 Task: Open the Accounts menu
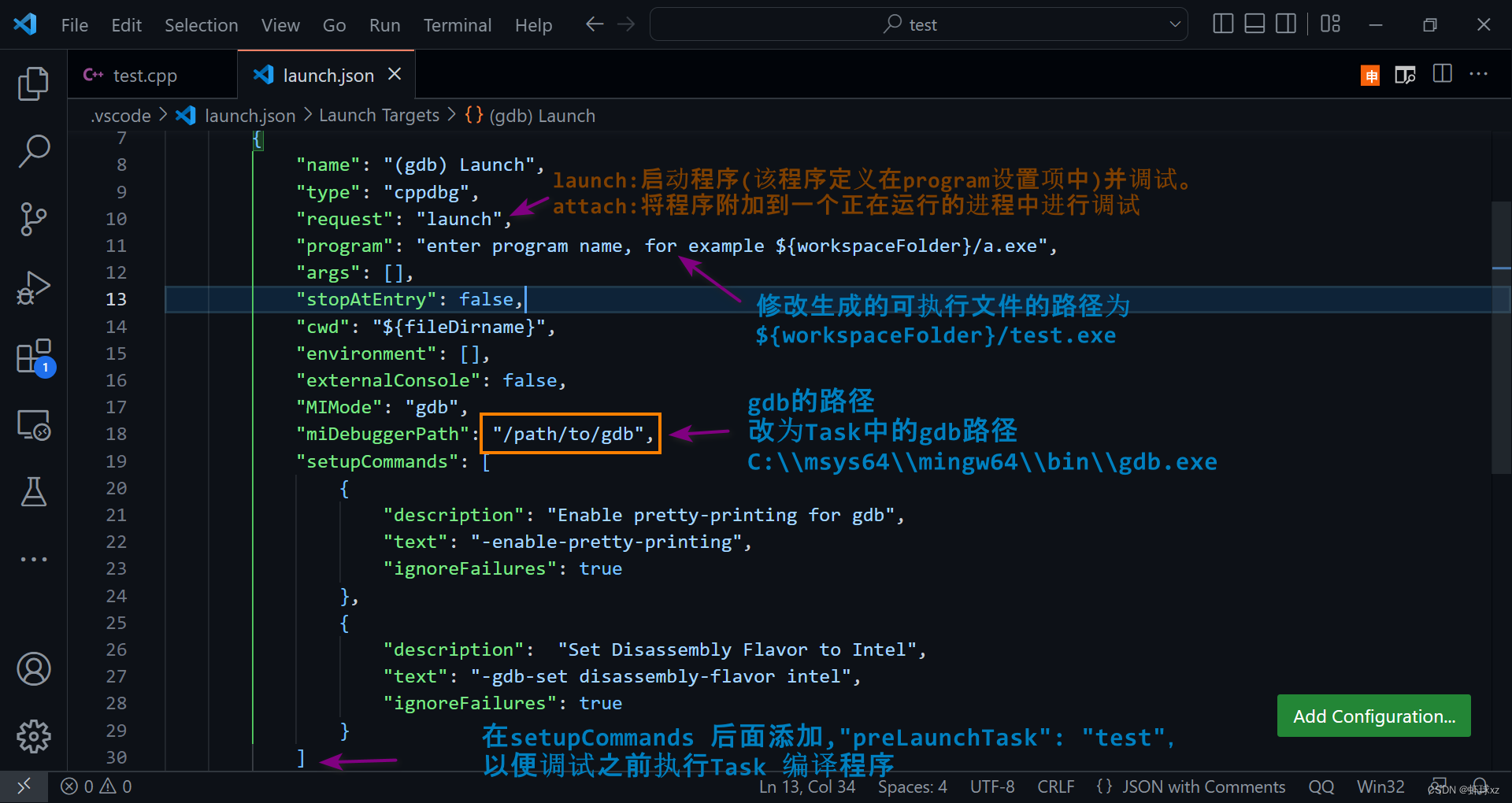pyautogui.click(x=33, y=669)
